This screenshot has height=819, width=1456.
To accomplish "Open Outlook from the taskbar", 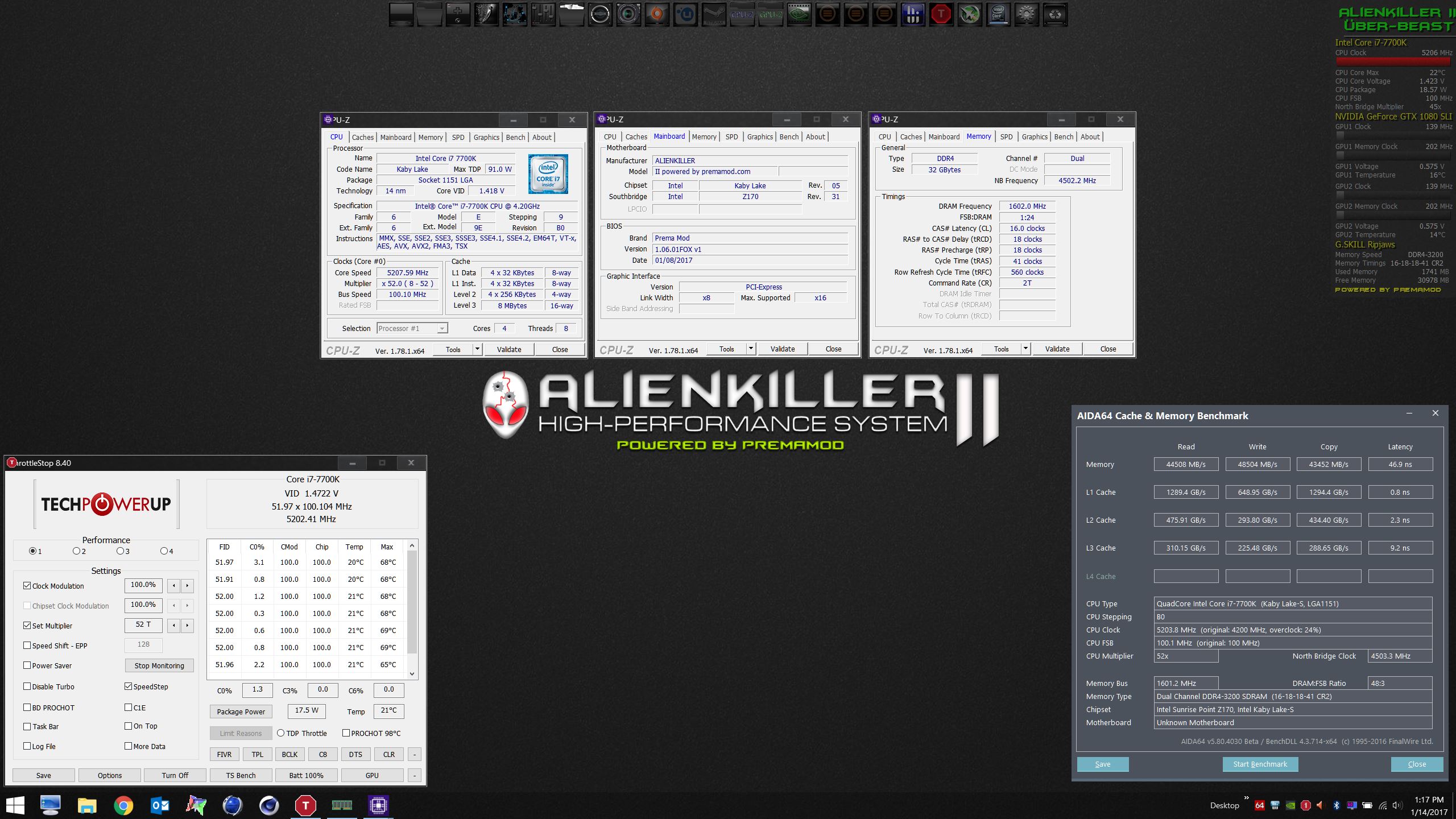I will pyautogui.click(x=160, y=805).
